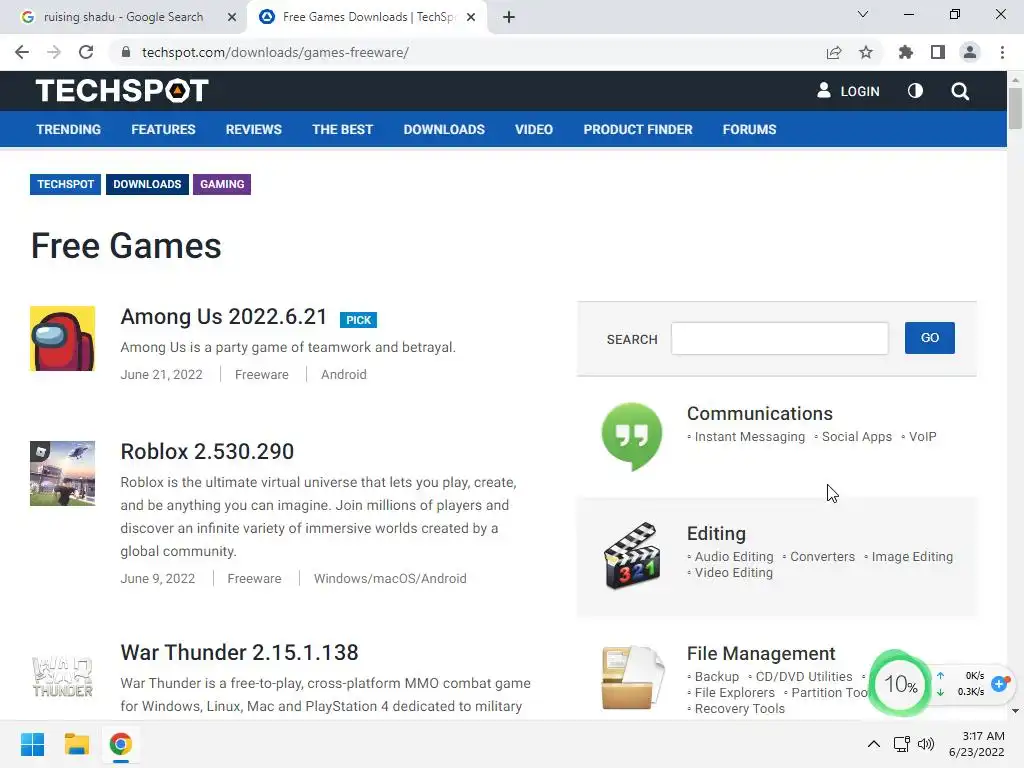Click the File Management box icon

click(x=633, y=677)
